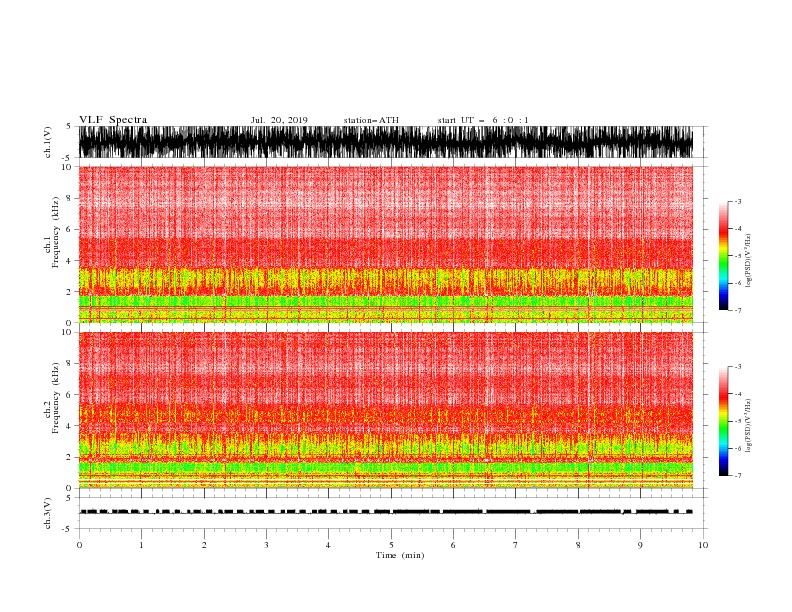Image resolution: width=792 pixels, height=612 pixels.
Task: Click the ch.2 frequency tick label 8
Action: coord(70,364)
